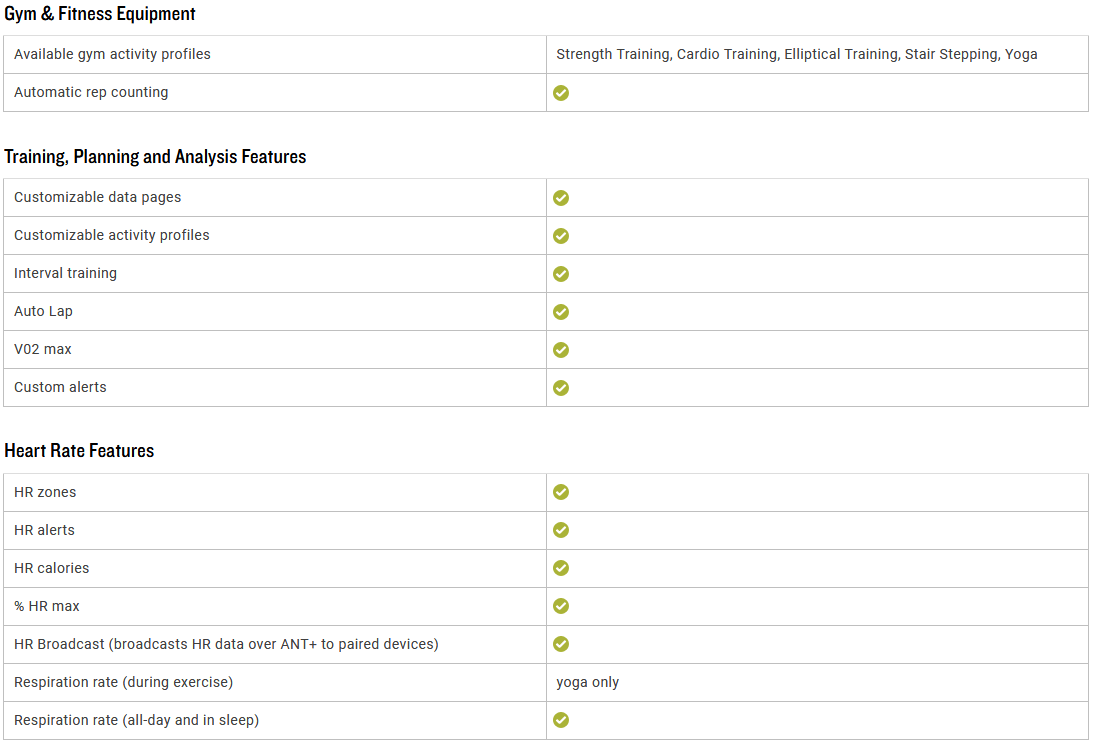The height and width of the screenshot is (745, 1097).
Task: Click the all-day Respiration rate checkmark icon
Action: pyautogui.click(x=560, y=720)
